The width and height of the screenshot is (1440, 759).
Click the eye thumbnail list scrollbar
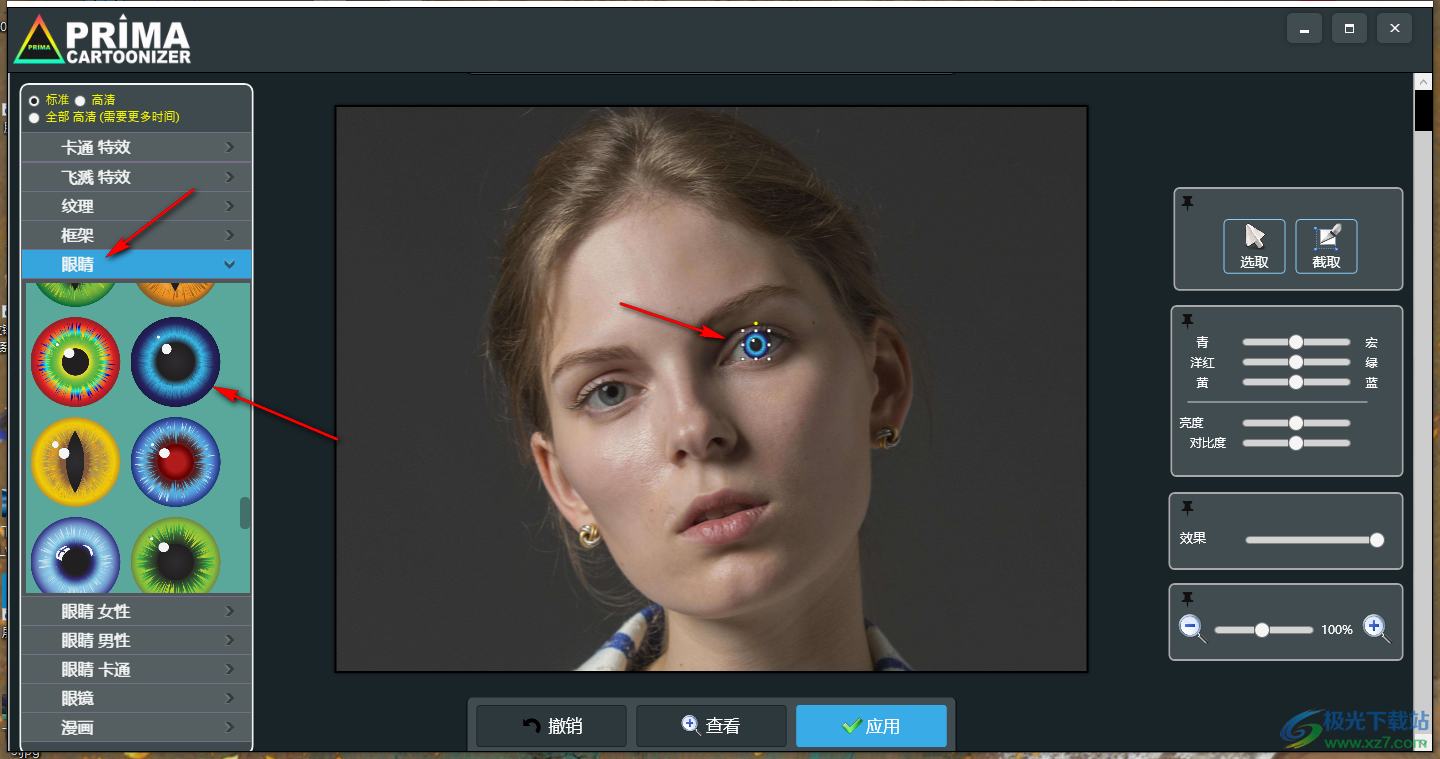pyautogui.click(x=245, y=513)
